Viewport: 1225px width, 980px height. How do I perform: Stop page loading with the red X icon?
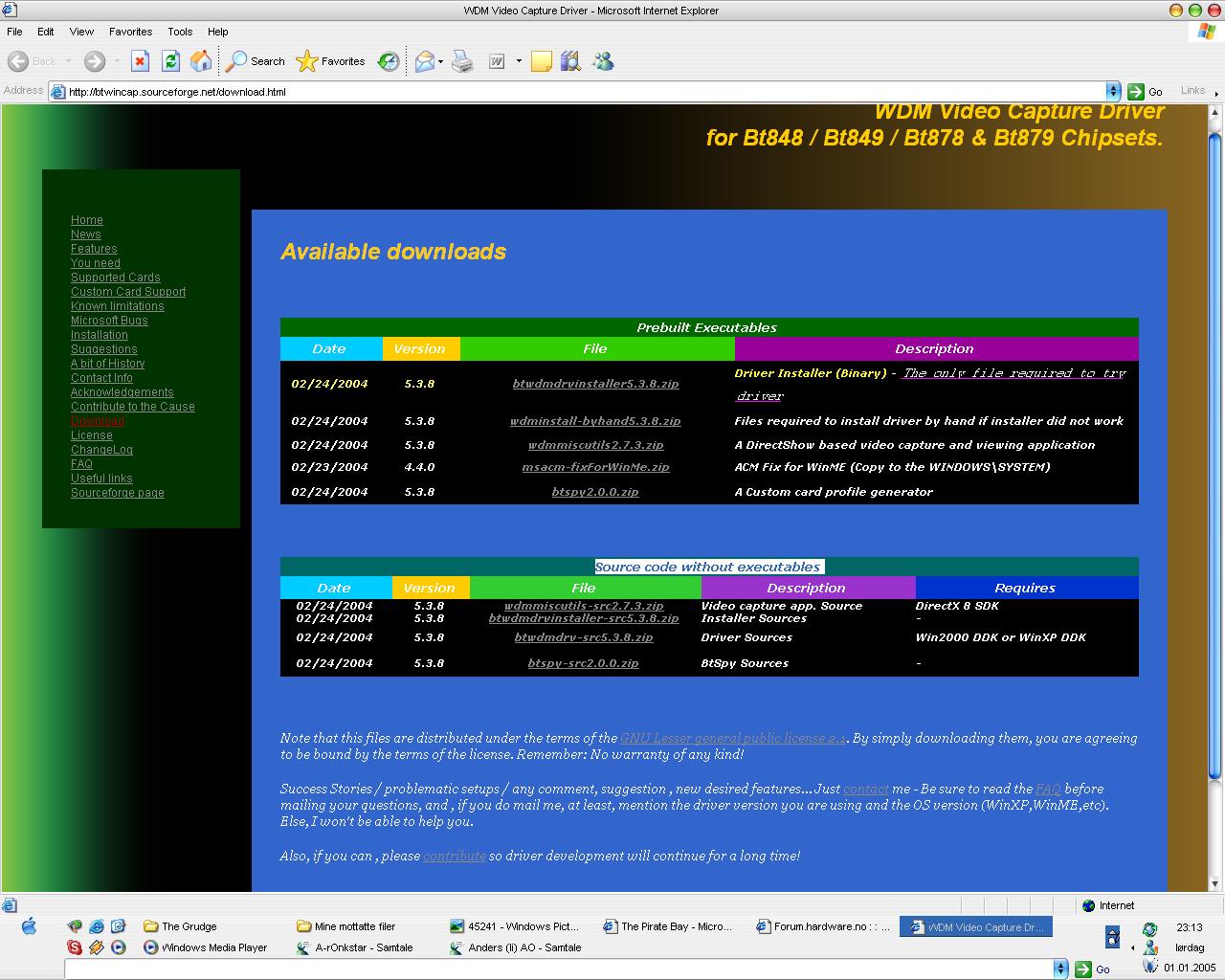[x=140, y=61]
